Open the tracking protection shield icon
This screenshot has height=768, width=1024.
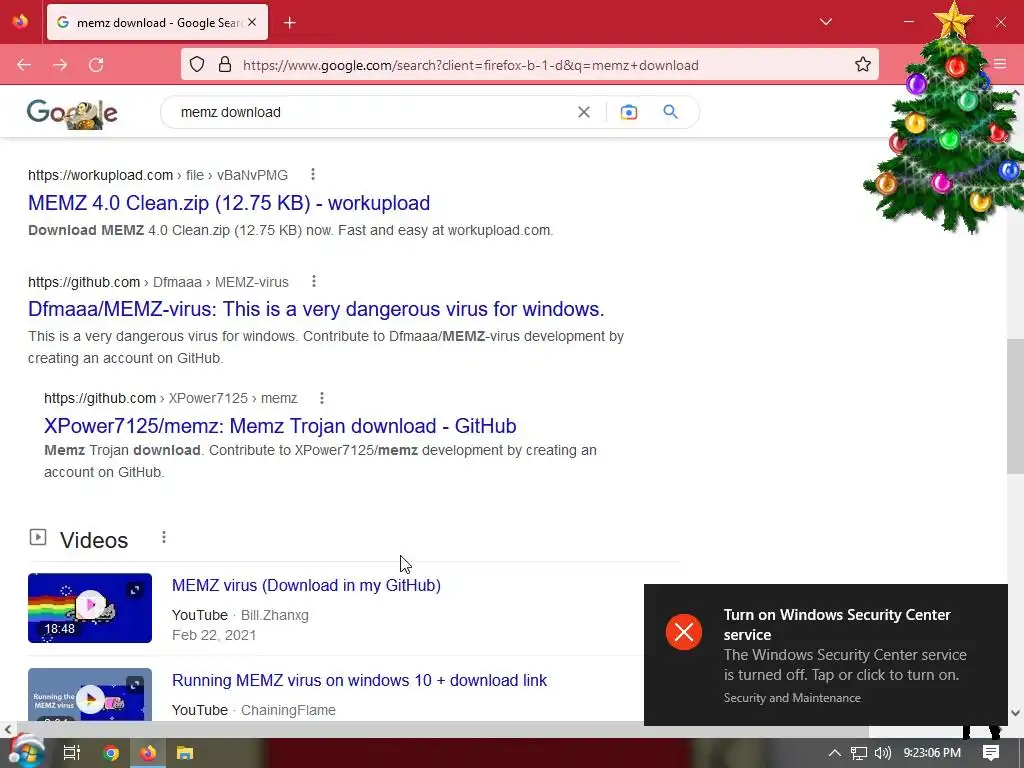click(197, 65)
